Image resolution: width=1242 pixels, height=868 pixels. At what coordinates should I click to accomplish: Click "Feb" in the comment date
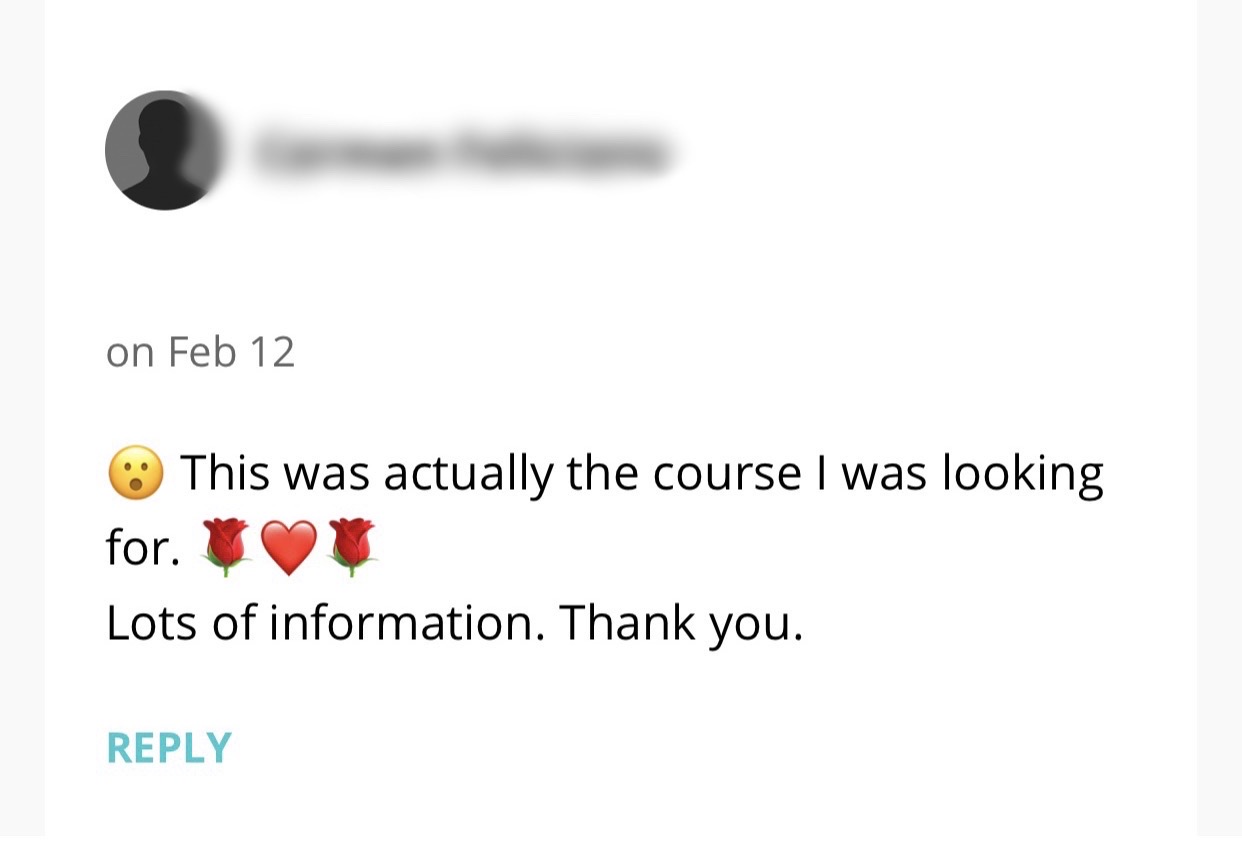202,352
